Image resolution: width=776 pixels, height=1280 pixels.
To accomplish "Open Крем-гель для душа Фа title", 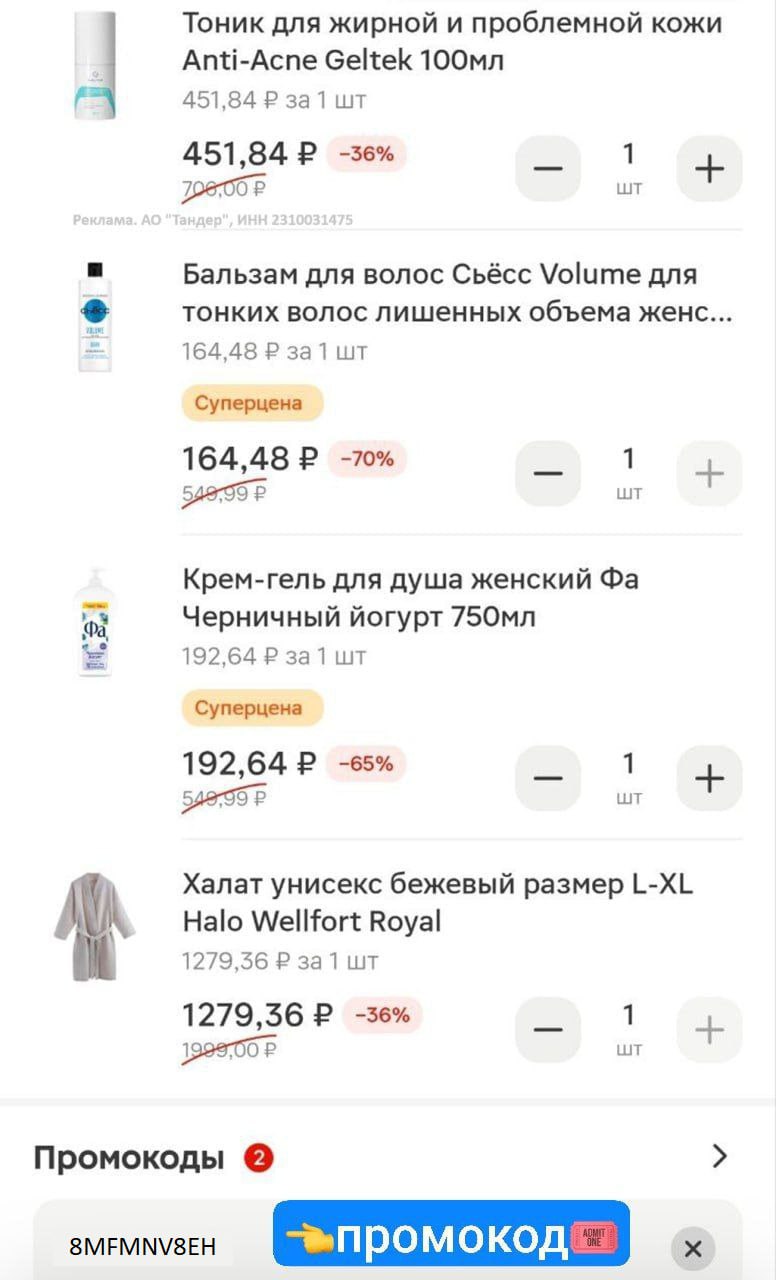I will [x=410, y=598].
